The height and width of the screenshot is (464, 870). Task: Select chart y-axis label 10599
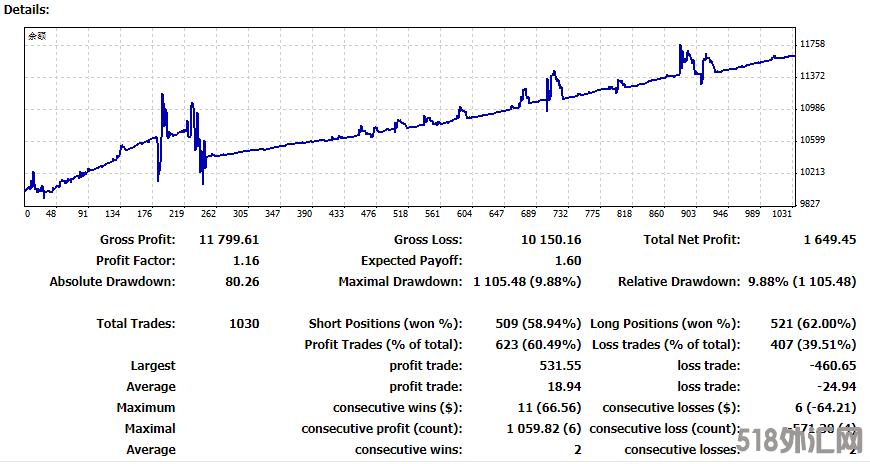812,140
